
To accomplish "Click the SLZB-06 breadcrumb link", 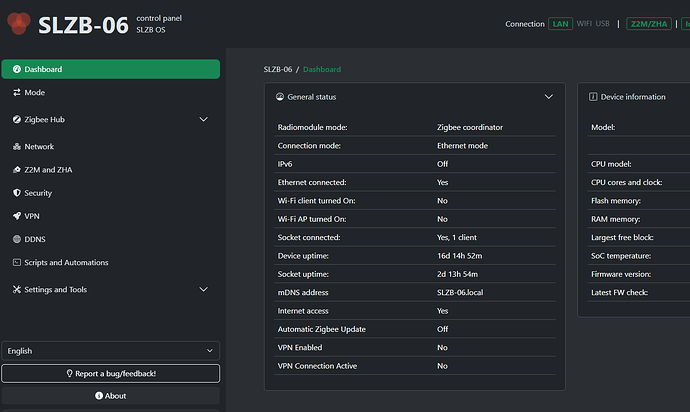I will [277, 70].
